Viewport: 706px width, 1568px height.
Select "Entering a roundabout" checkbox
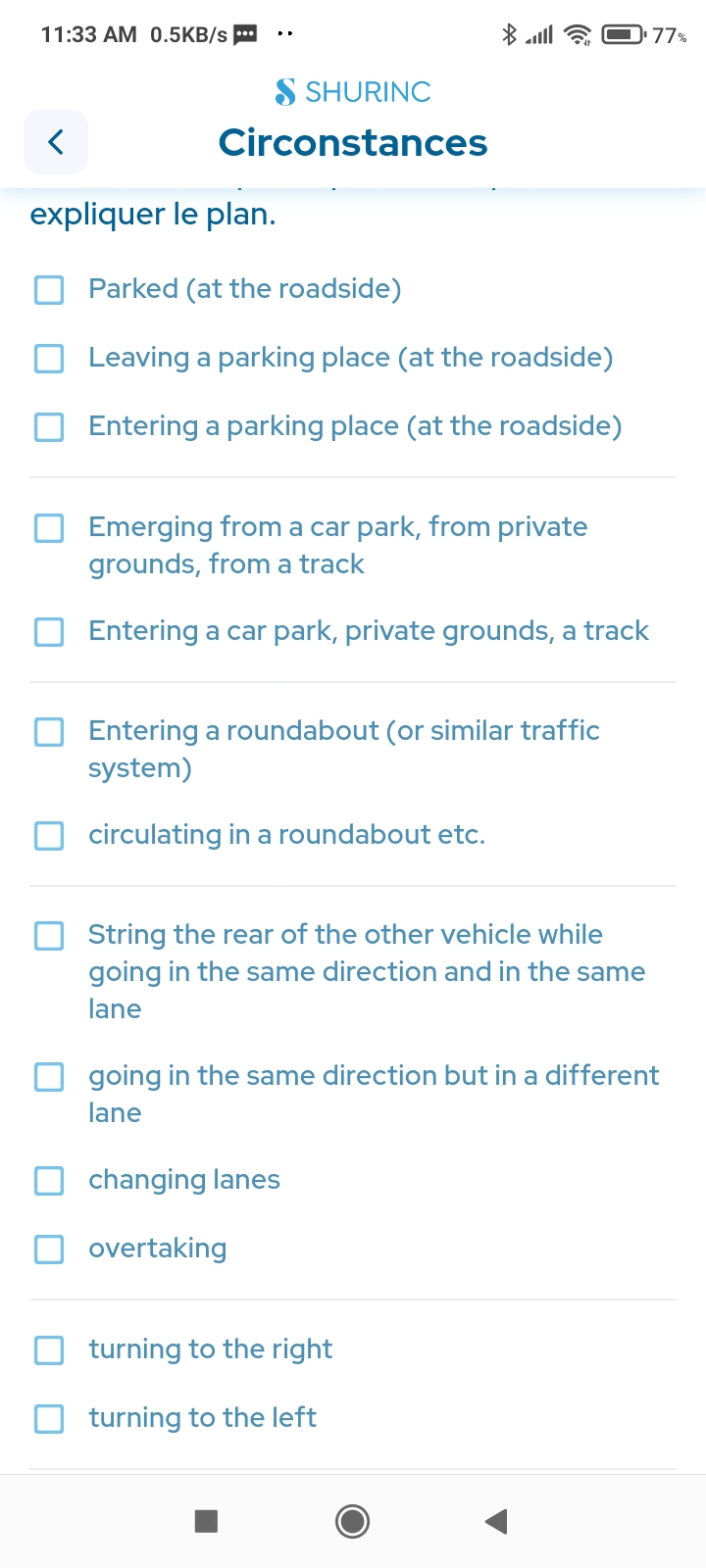pos(49,731)
